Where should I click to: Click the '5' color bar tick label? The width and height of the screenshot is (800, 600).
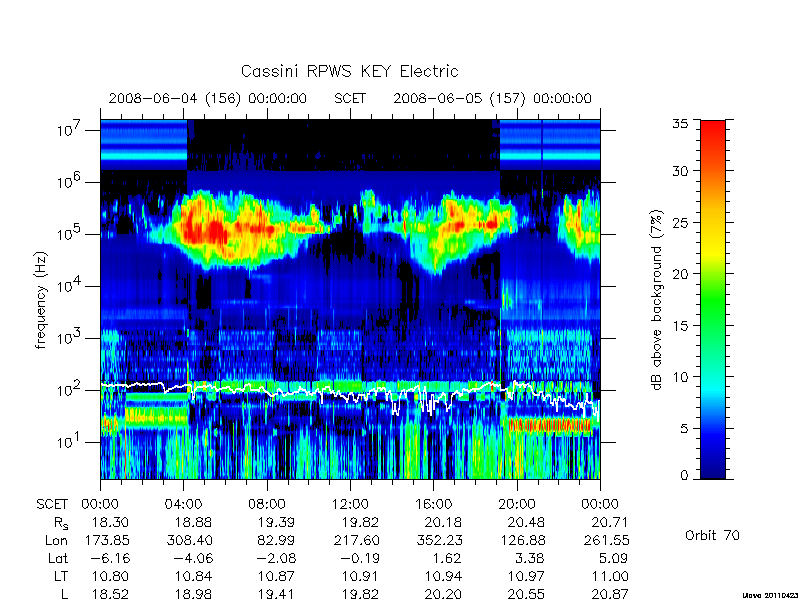[683, 429]
